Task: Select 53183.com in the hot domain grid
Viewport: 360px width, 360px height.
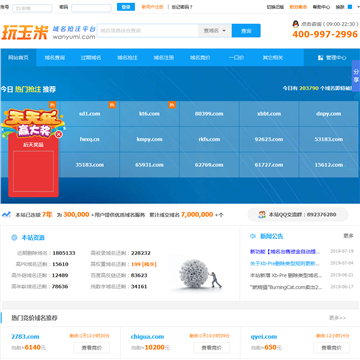Action: tap(329, 139)
